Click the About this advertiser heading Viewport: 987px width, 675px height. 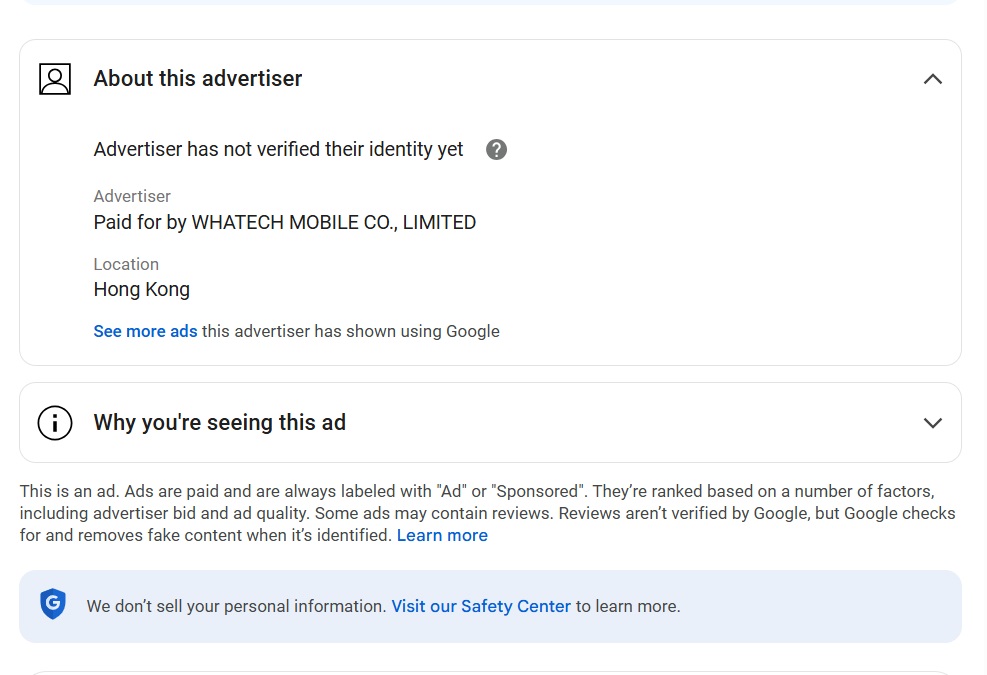[198, 79]
